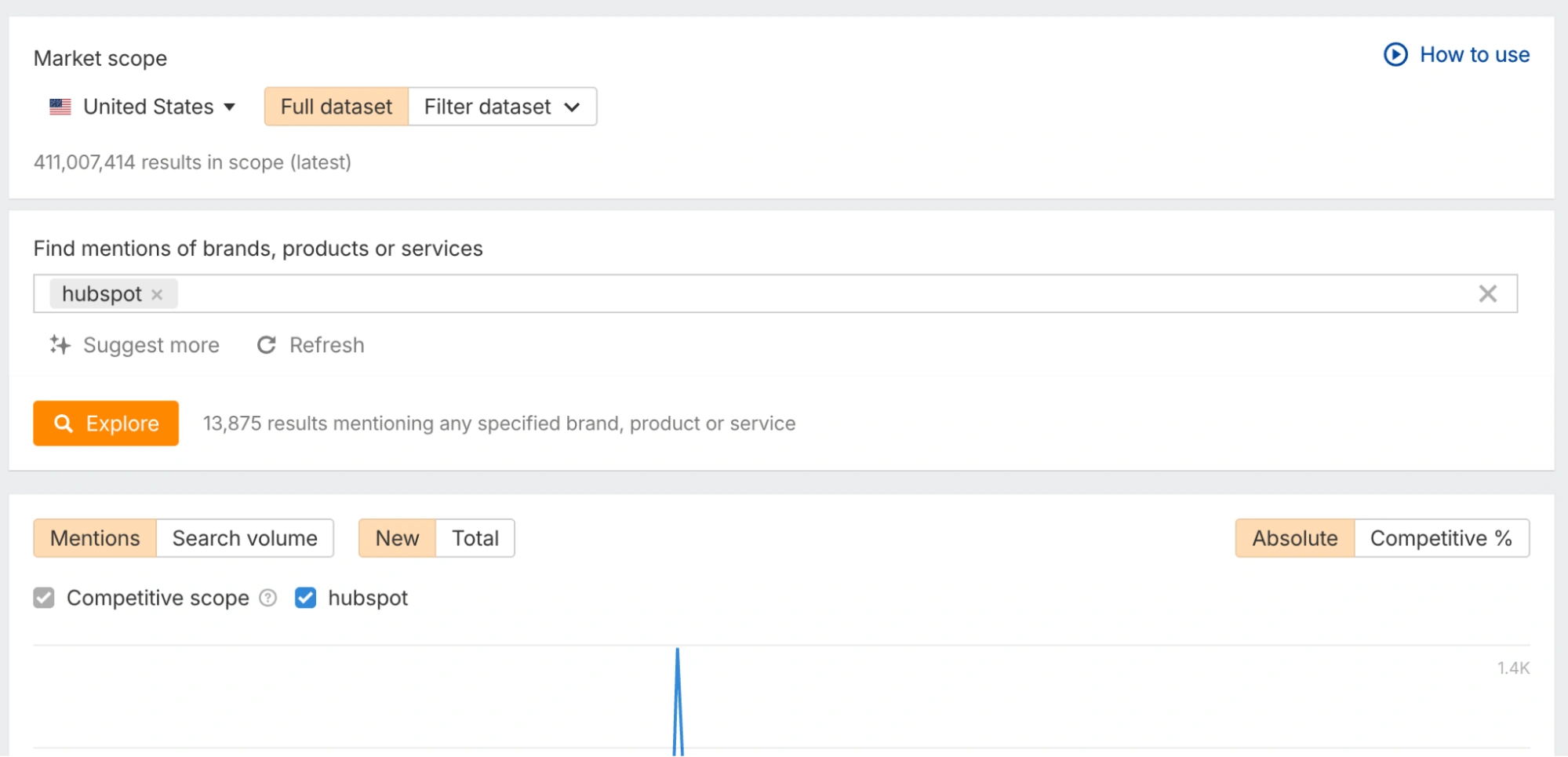Viewport: 1568px width, 757px height.
Task: Click the Find mentions of brands heading
Action: tap(258, 249)
